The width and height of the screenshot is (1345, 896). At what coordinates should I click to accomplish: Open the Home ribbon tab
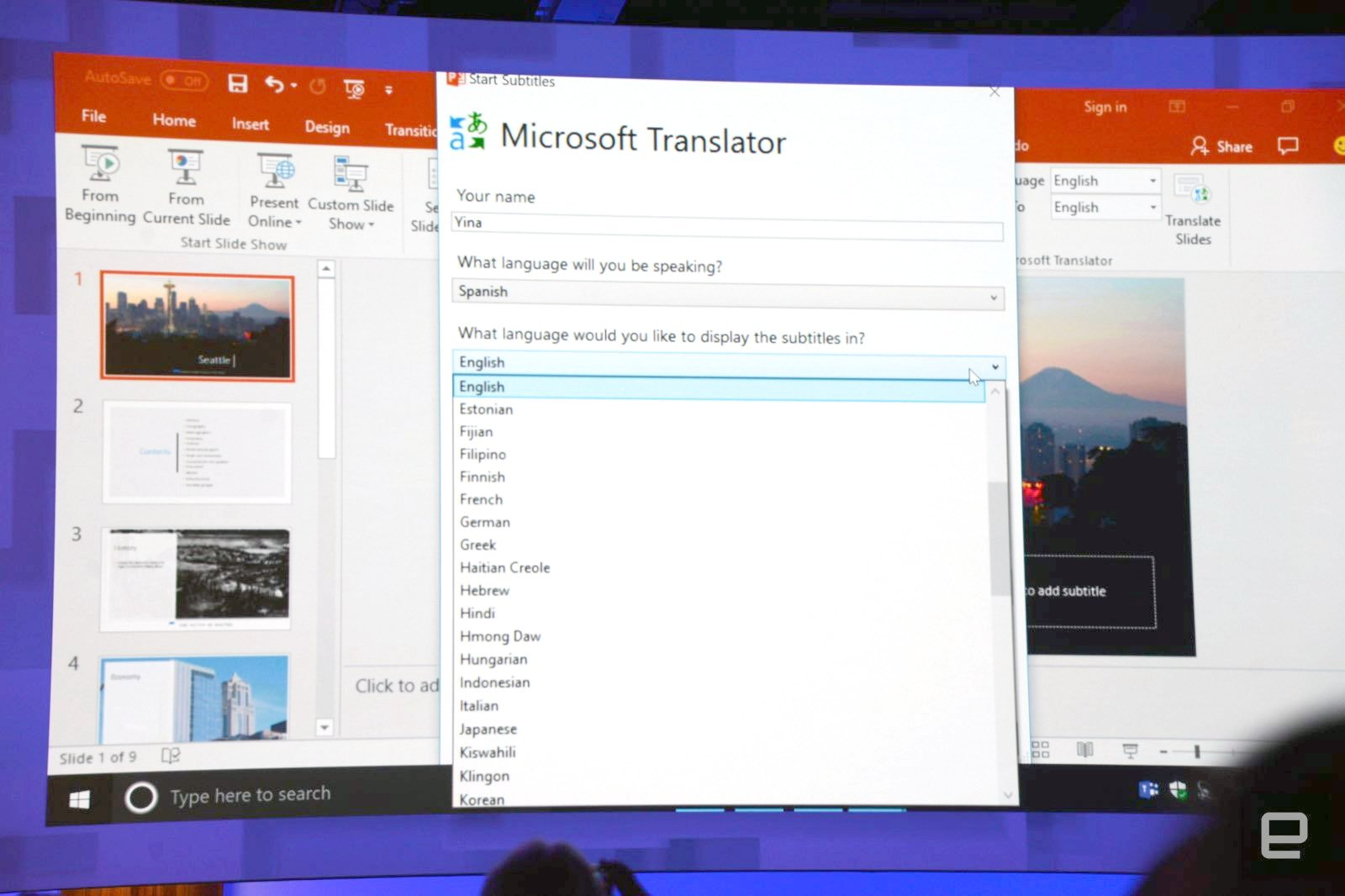[x=174, y=120]
